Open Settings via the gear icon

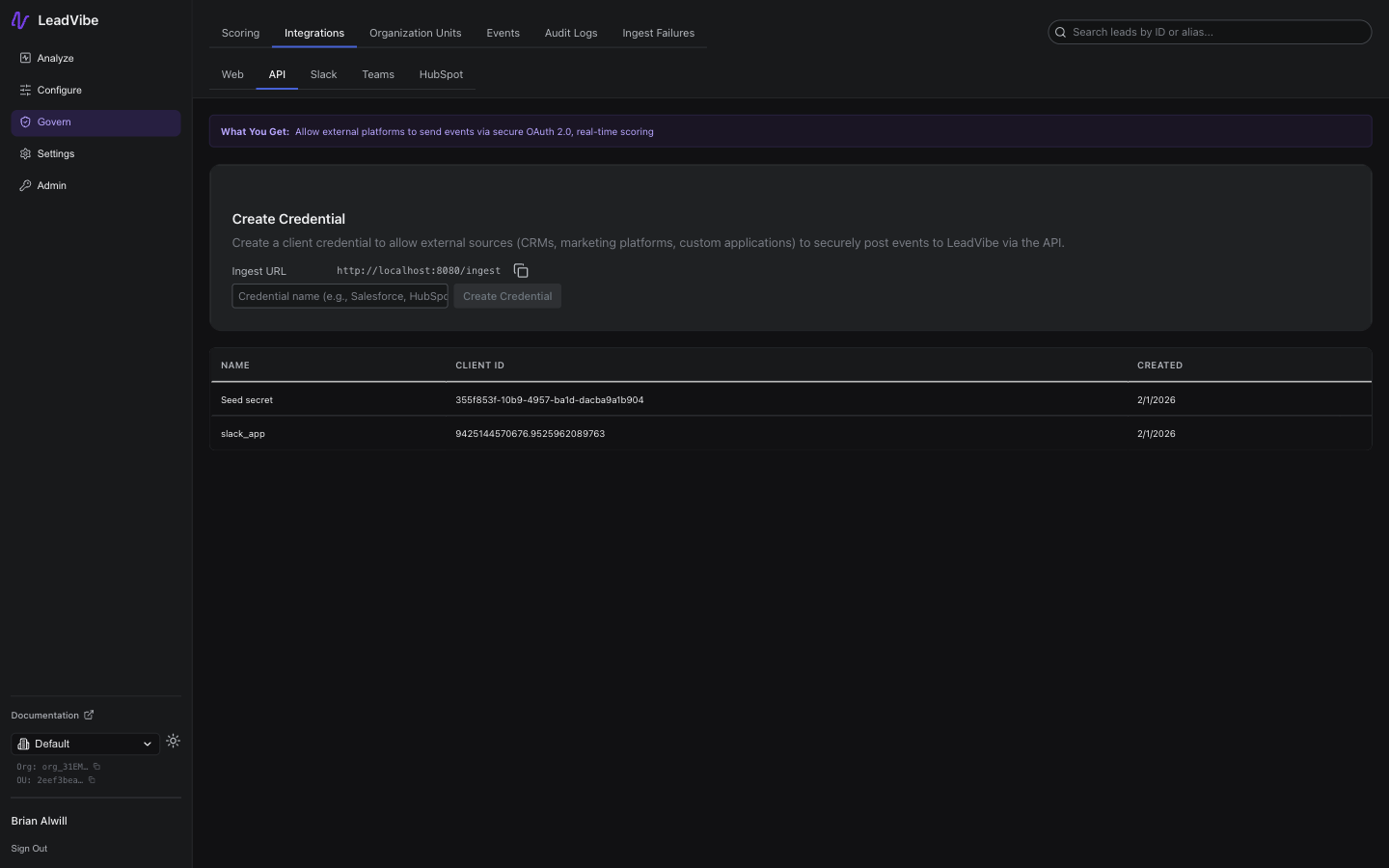point(26,153)
